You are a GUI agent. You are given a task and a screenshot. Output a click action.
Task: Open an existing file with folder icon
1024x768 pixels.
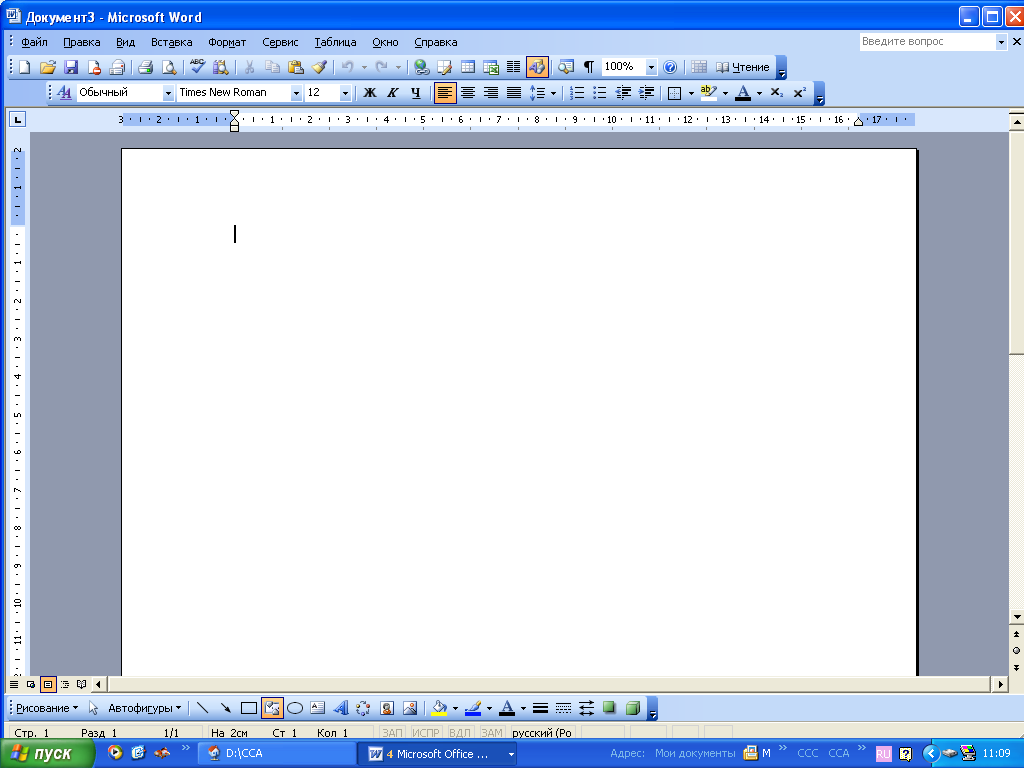[48, 67]
